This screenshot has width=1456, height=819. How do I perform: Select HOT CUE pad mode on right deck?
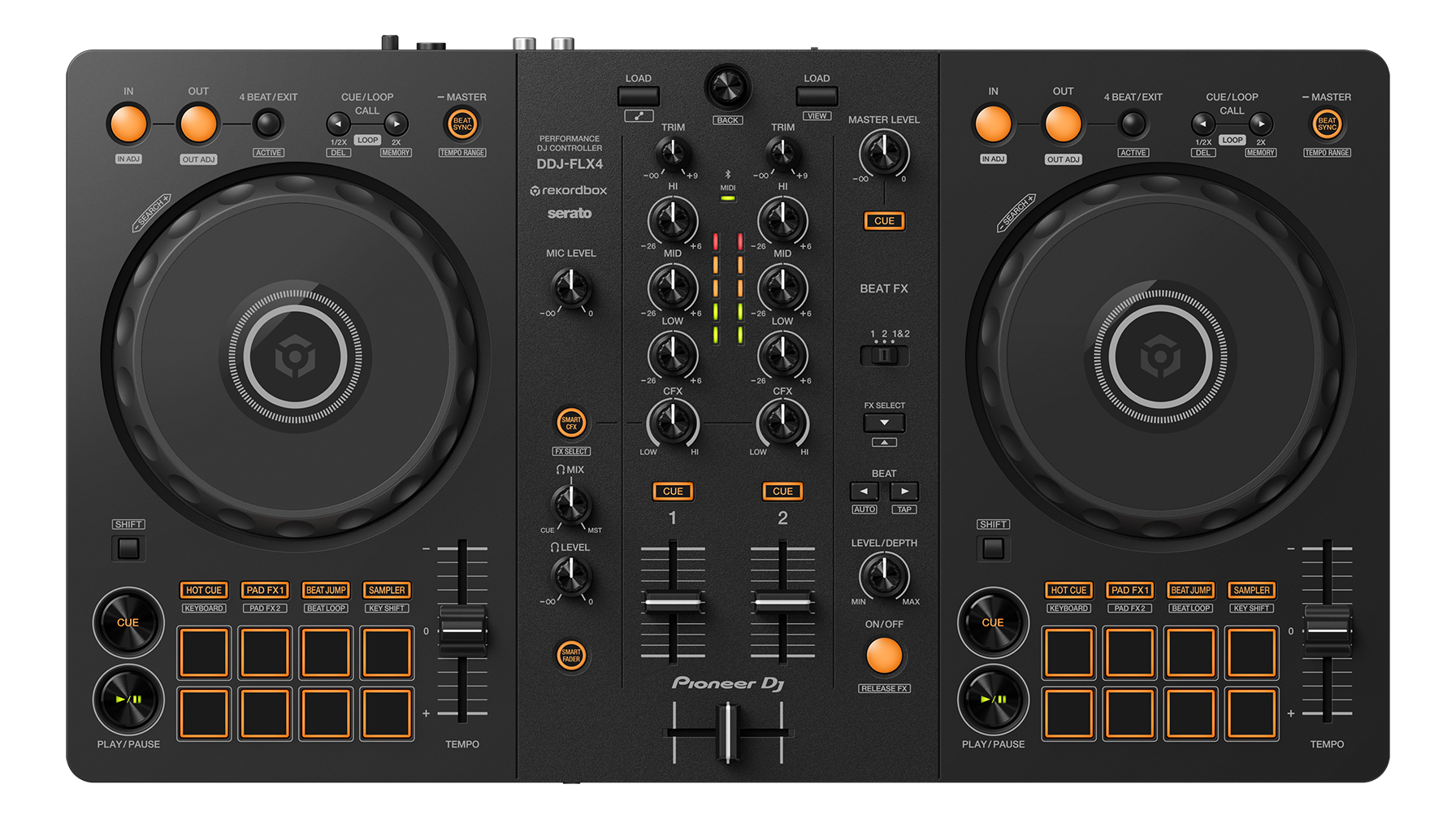[1068, 590]
